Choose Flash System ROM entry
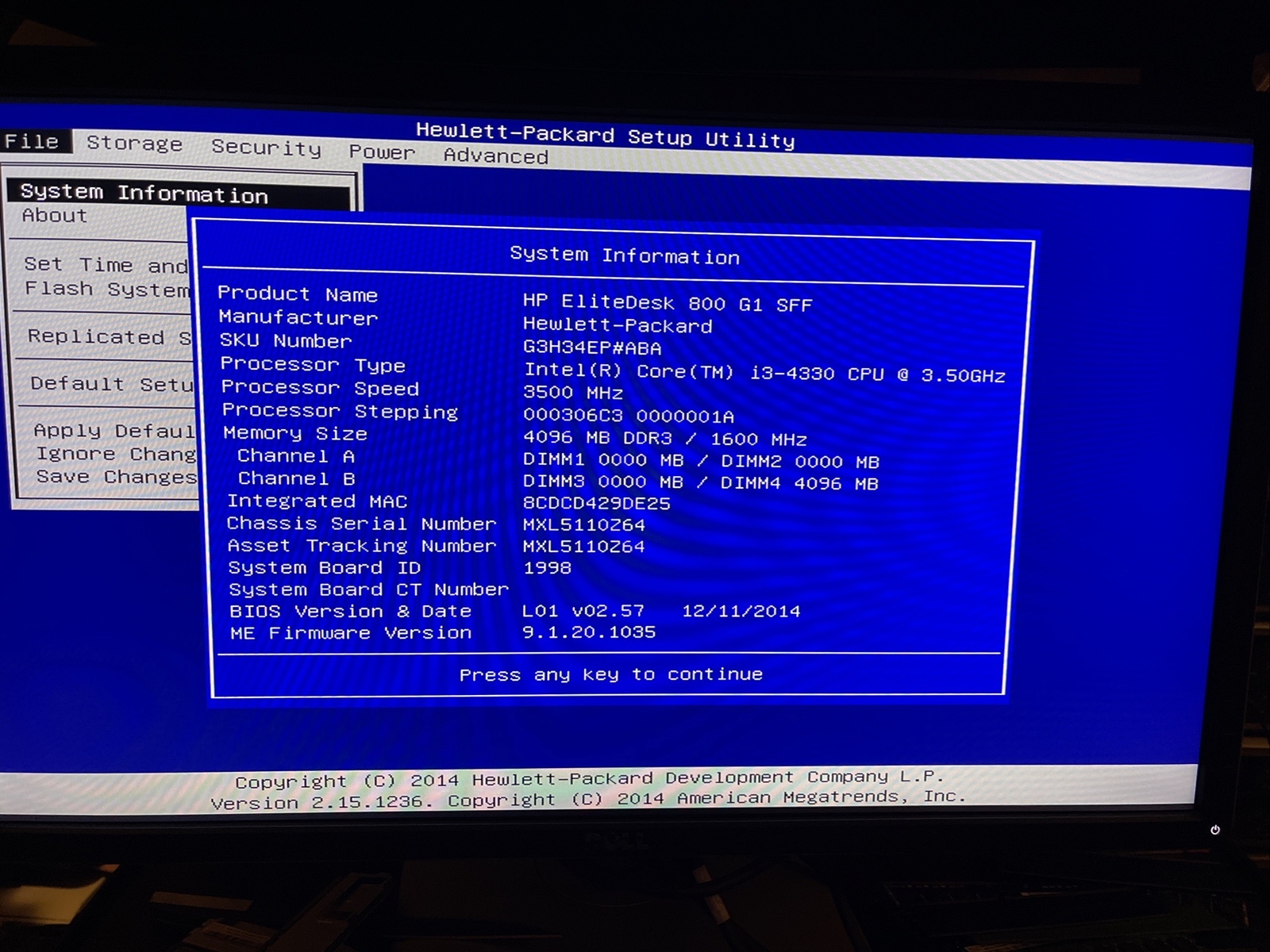1270x952 pixels. [x=107, y=289]
